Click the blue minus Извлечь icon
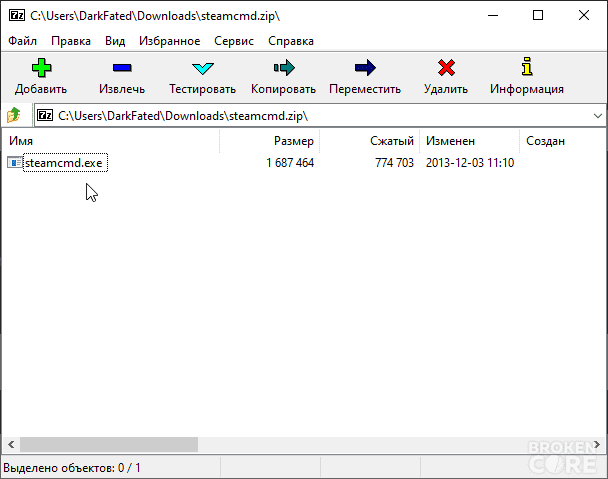Screen dimensions: 608x479 pos(122,68)
